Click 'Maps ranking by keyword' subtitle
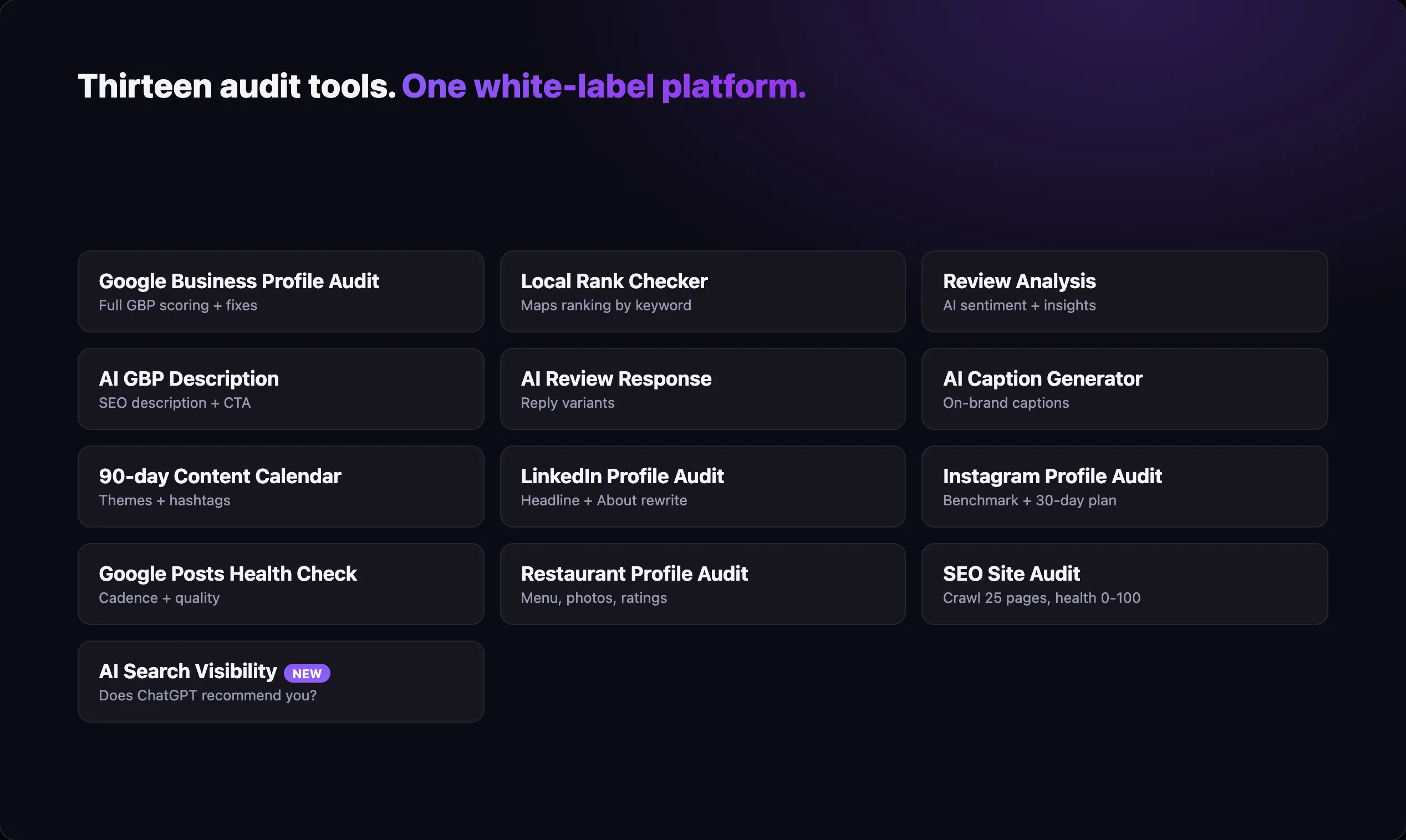The image size is (1406, 840). (607, 306)
